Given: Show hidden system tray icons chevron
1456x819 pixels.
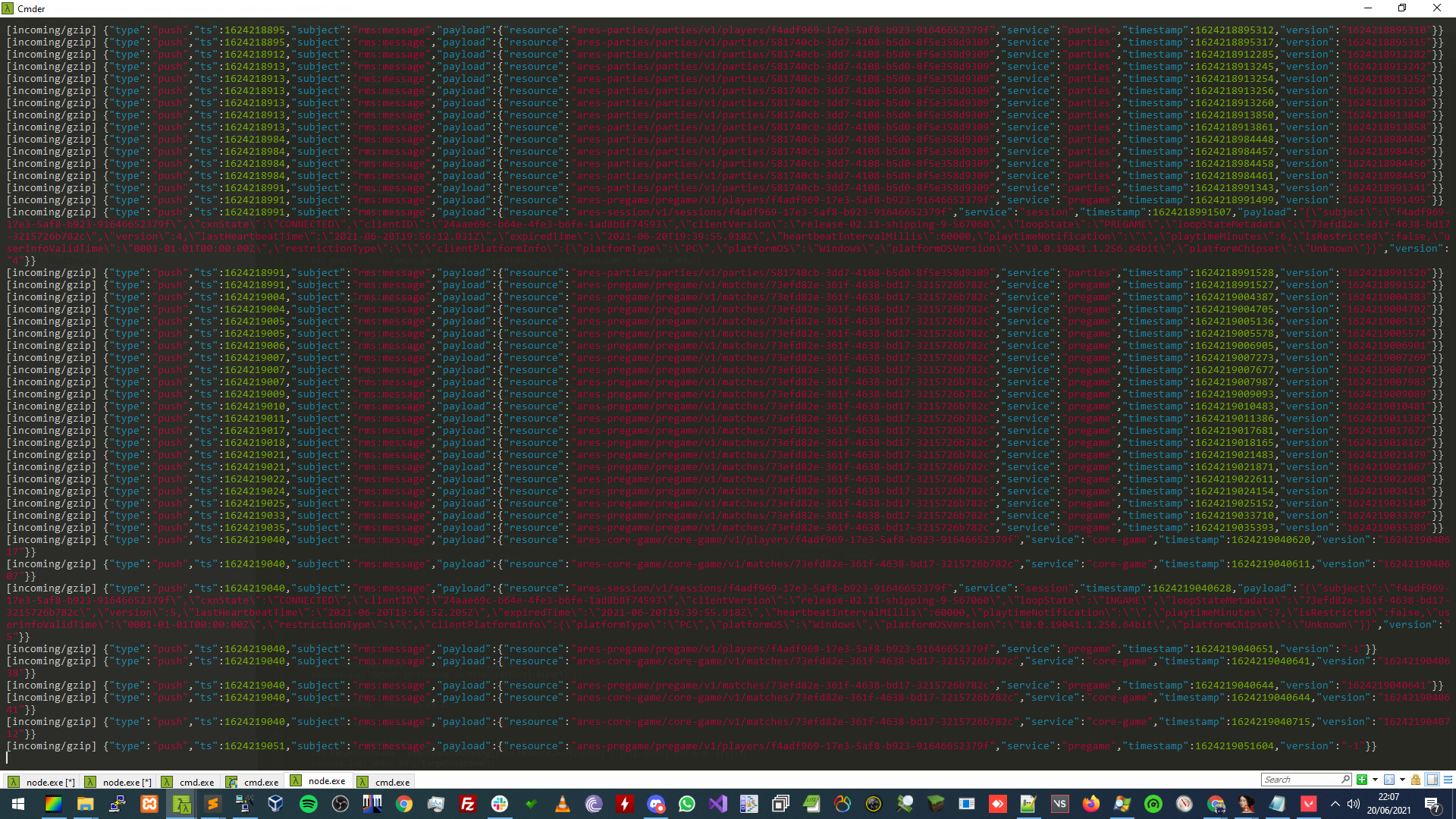Looking at the screenshot, I should (x=1335, y=804).
